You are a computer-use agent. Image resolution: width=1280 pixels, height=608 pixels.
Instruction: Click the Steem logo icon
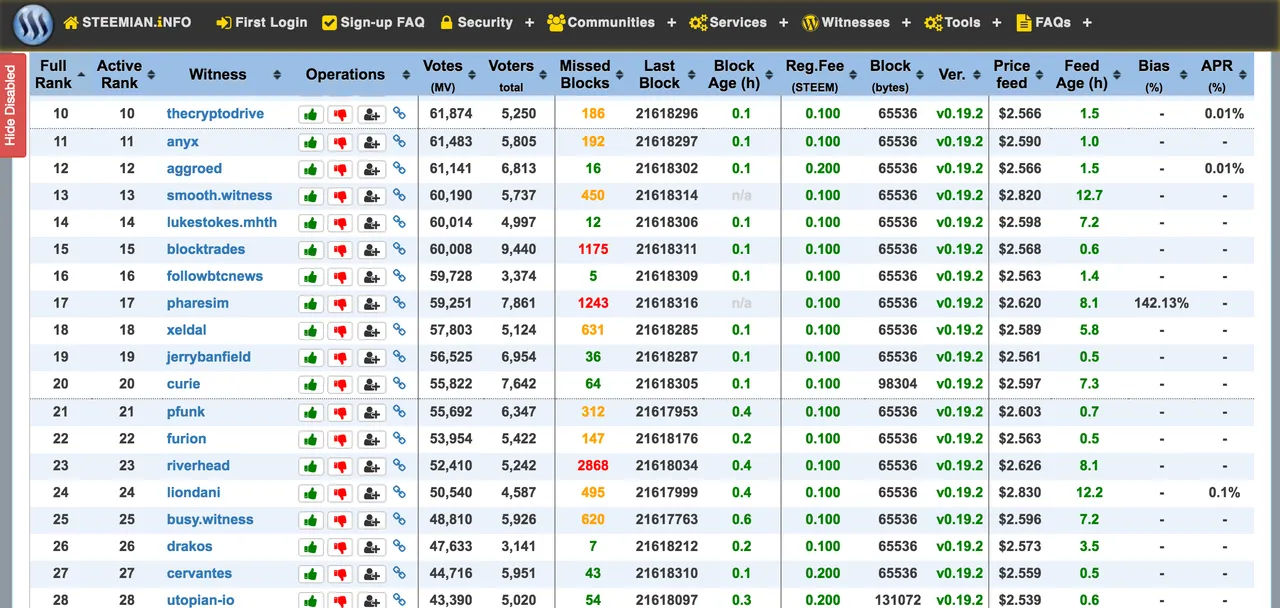tap(33, 24)
